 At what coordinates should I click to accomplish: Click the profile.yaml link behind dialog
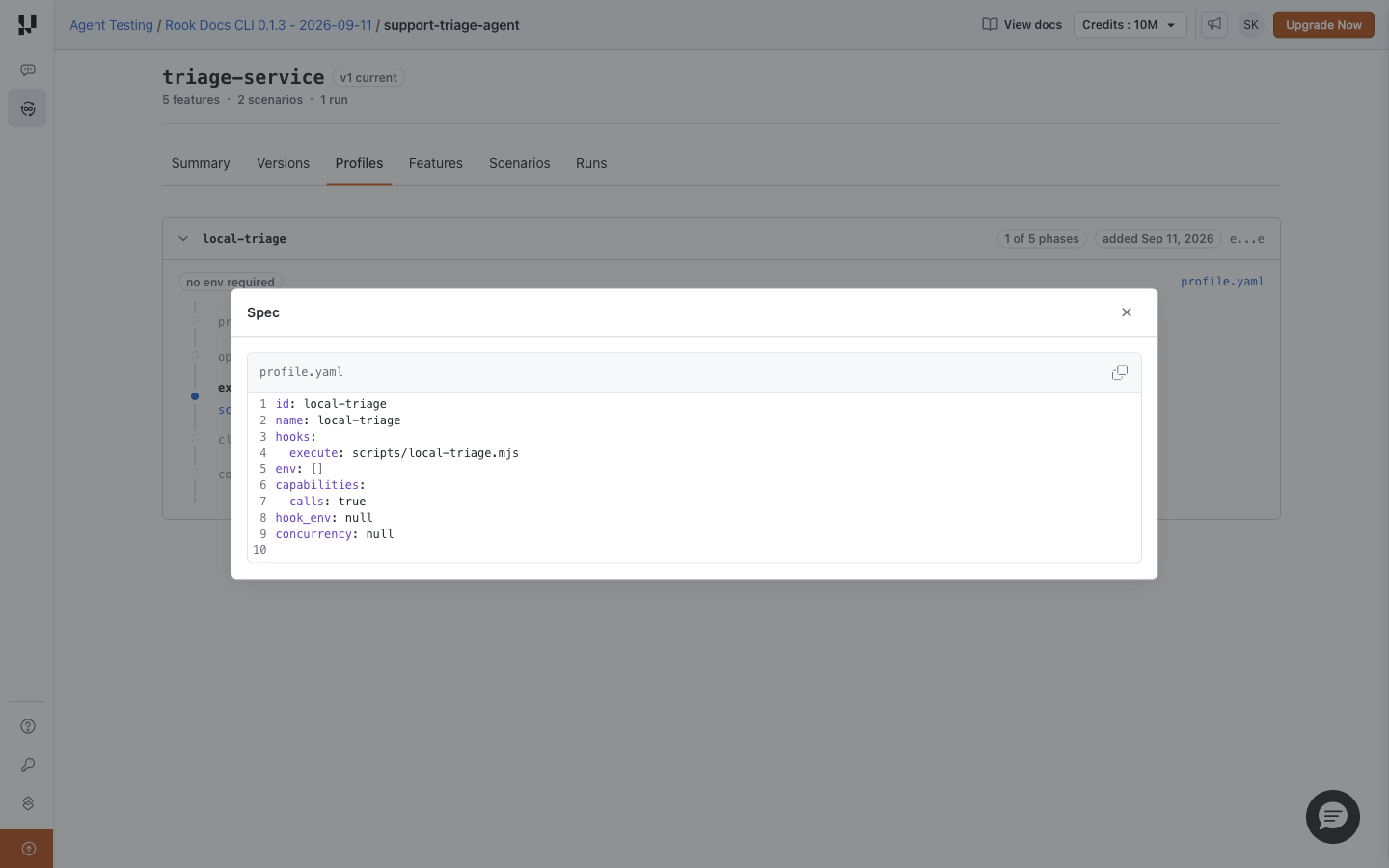coord(1222,282)
